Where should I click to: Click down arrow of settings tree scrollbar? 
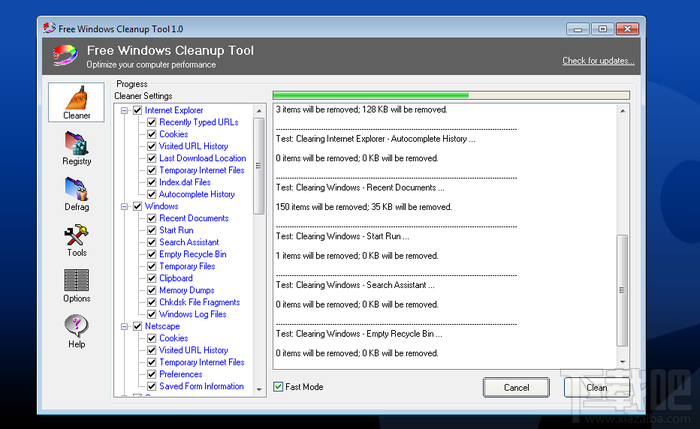259,390
